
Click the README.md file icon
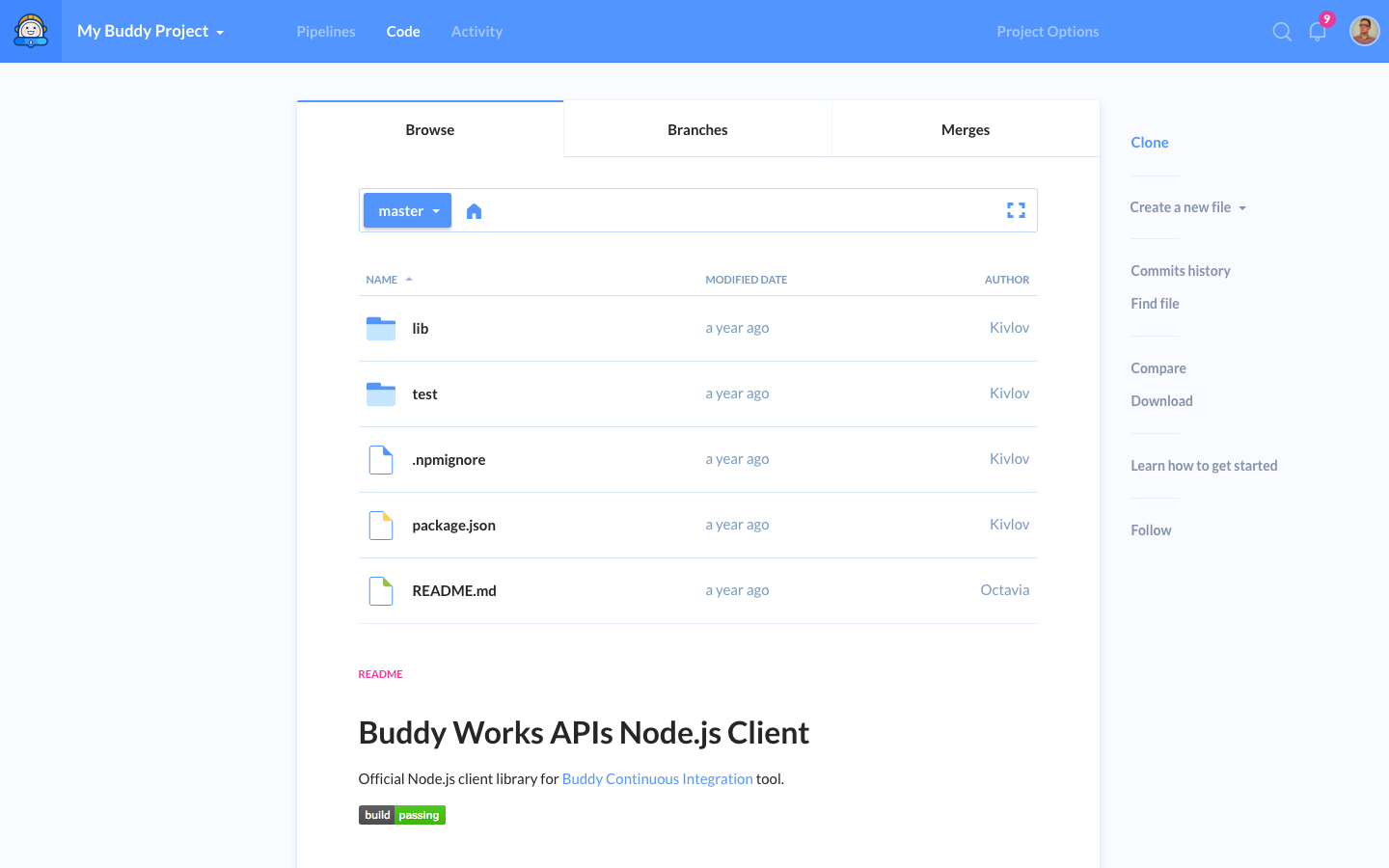381,591
